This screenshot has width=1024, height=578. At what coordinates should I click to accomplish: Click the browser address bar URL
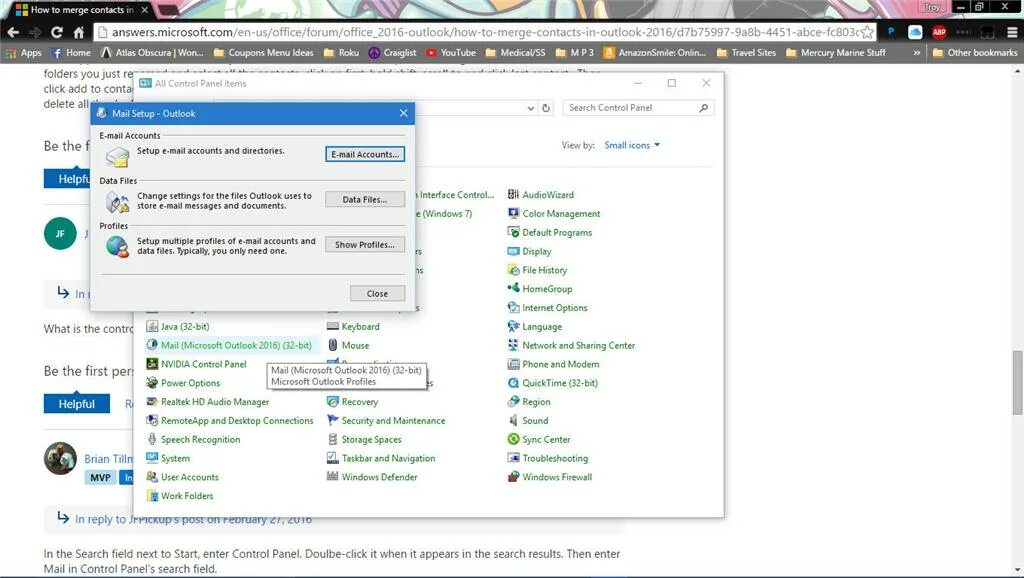tap(484, 32)
